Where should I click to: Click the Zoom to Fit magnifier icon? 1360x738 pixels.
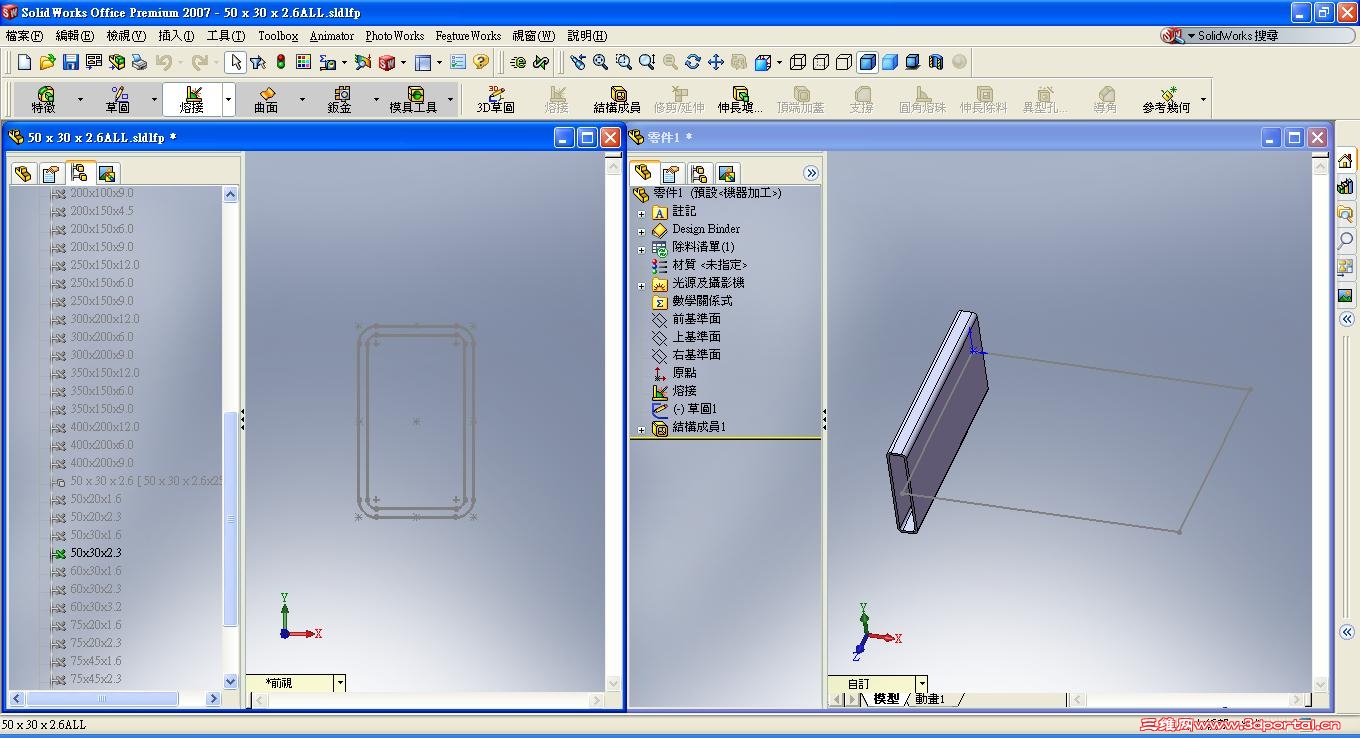[600, 62]
